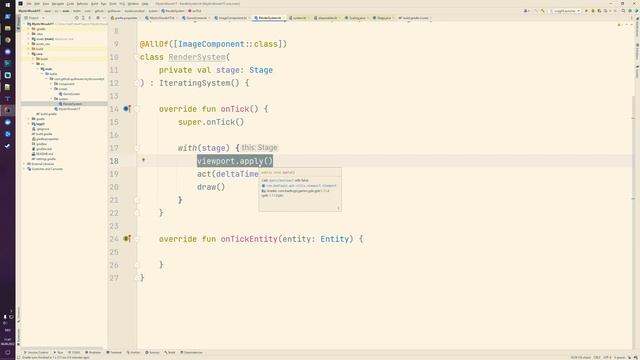Open the Navigate menu
This screenshot has width=640, height=360.
click(x=58, y=4)
